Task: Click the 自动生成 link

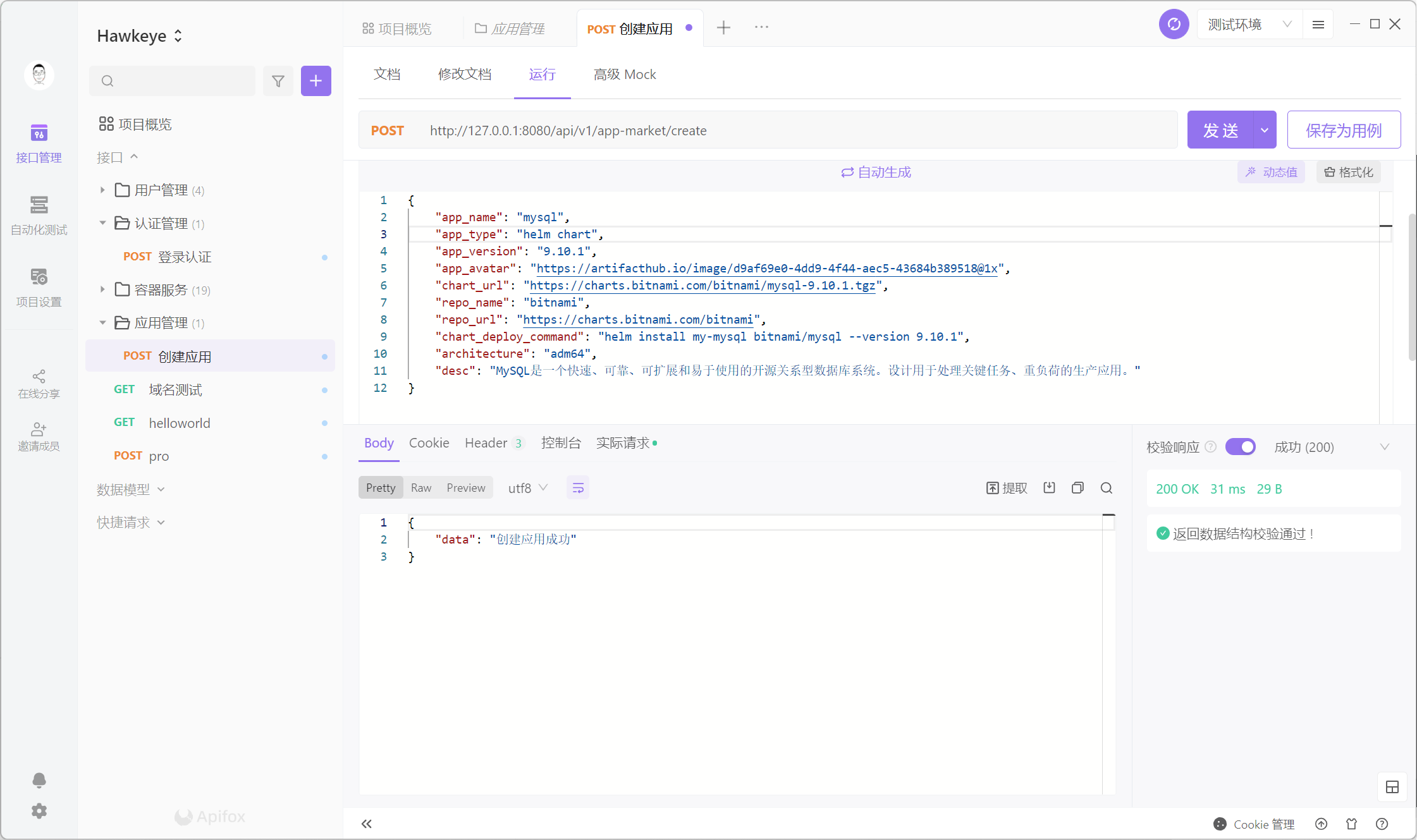Action: (x=876, y=172)
